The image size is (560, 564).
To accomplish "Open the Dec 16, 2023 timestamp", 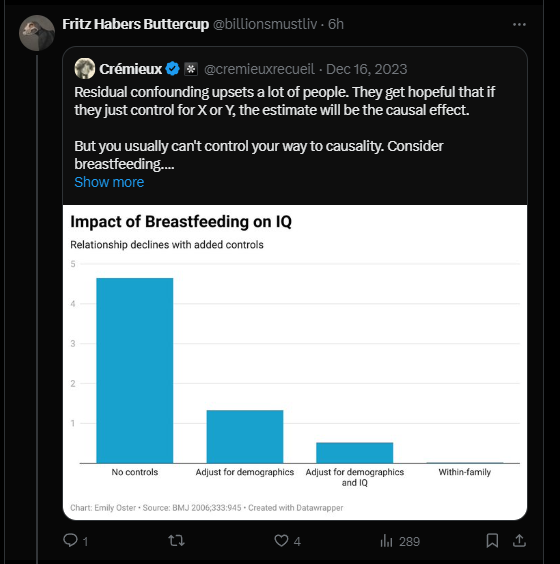I will coord(366,69).
